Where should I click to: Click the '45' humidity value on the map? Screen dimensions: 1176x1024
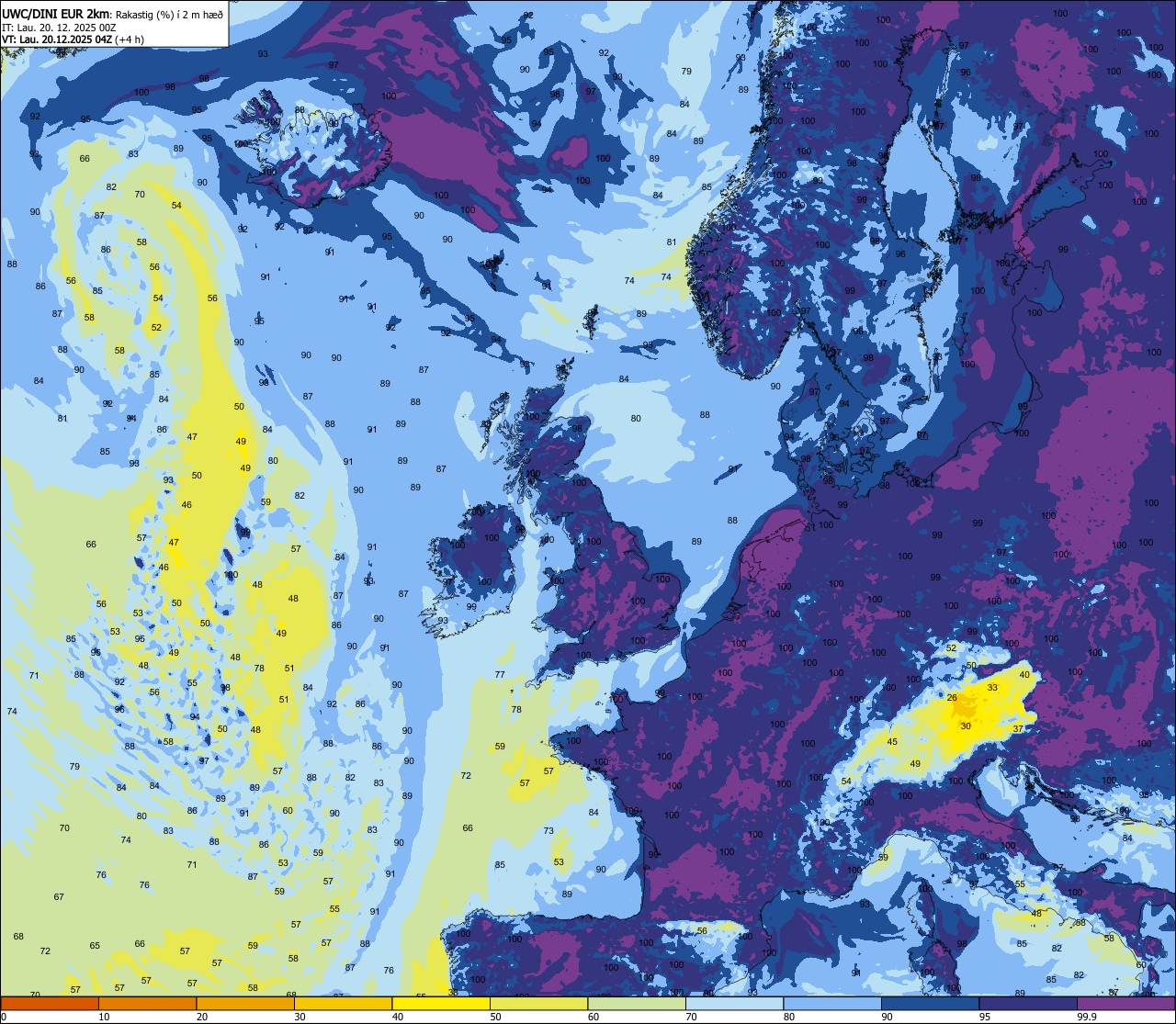pos(892,742)
